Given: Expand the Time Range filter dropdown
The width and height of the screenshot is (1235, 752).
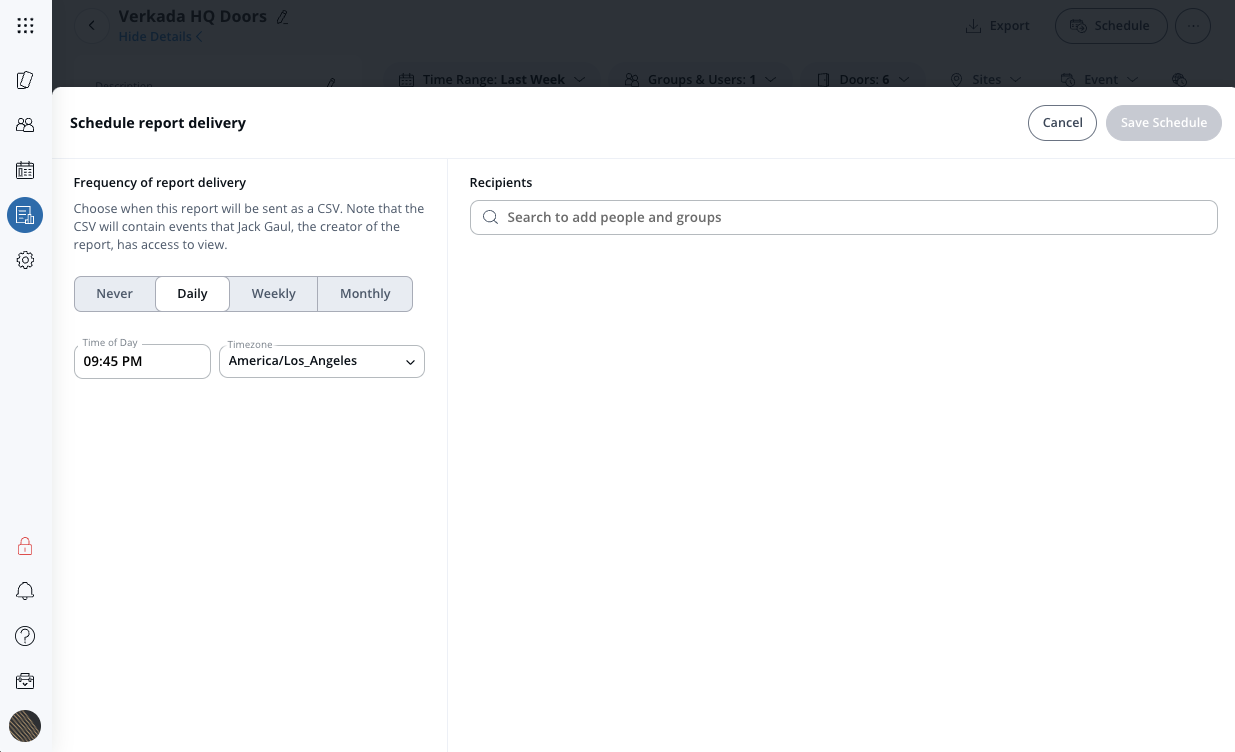Looking at the screenshot, I should click(492, 79).
